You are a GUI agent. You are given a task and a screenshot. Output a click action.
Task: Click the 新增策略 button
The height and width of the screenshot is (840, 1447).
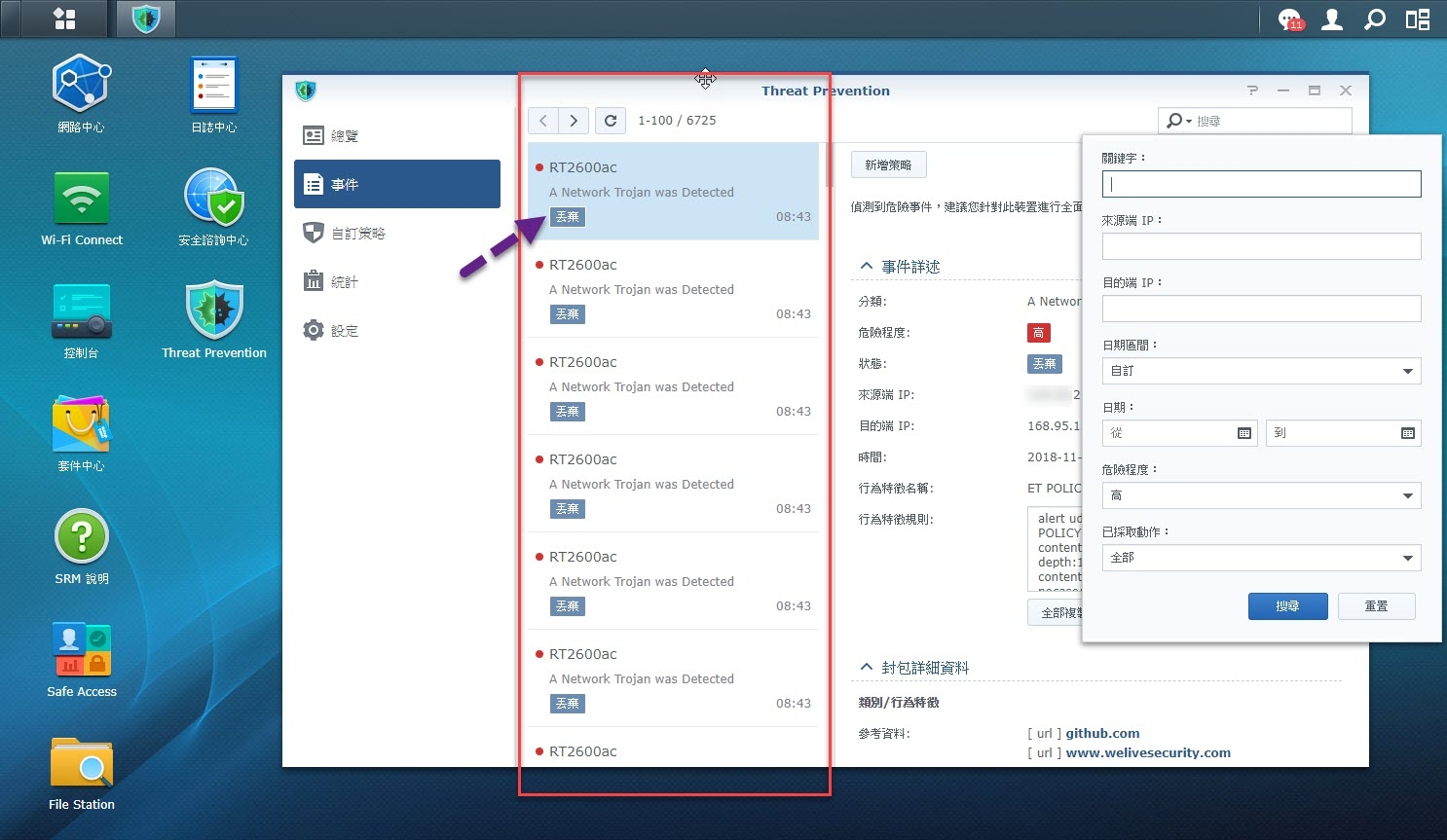(x=888, y=165)
